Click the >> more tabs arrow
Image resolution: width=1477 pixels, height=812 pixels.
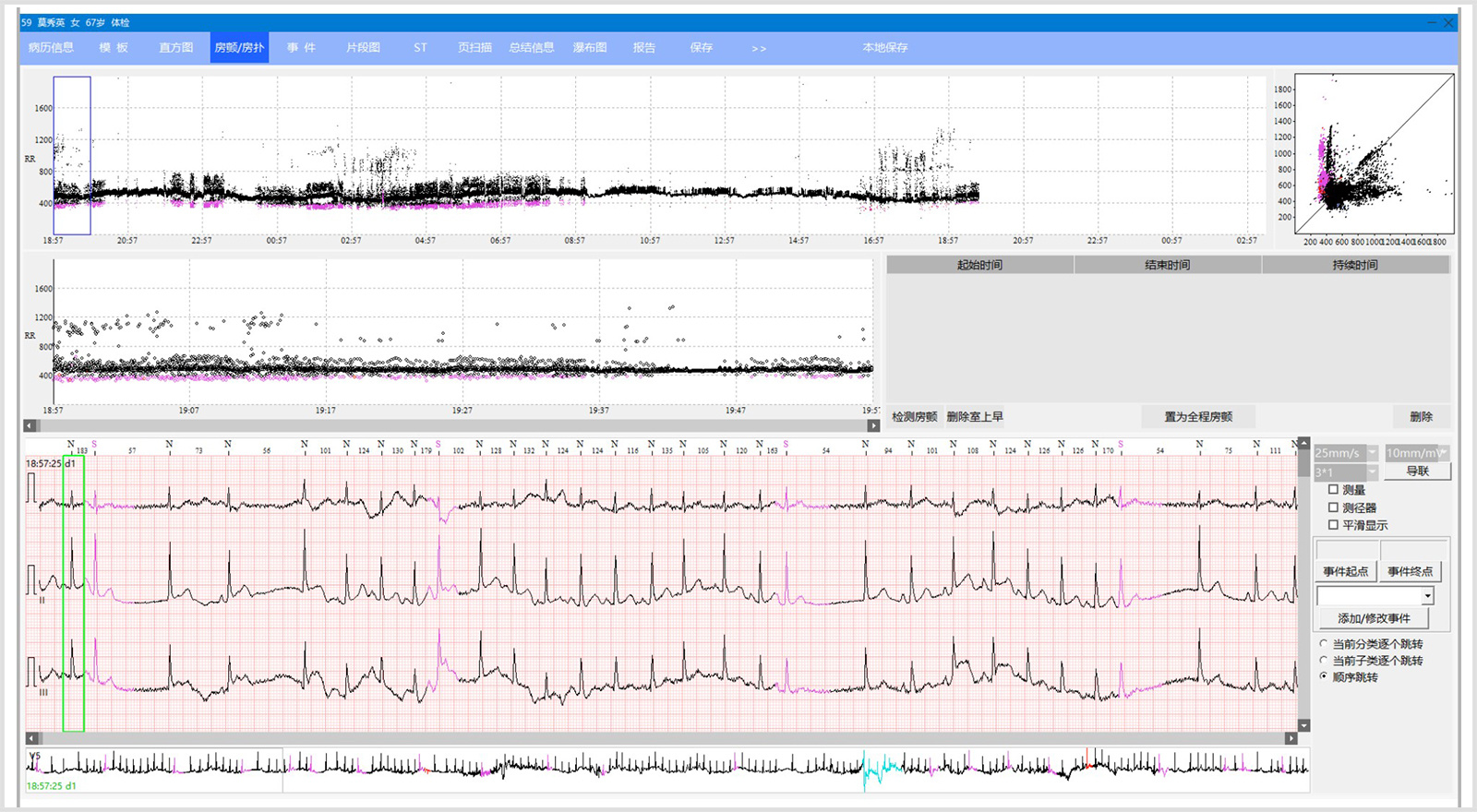758,48
